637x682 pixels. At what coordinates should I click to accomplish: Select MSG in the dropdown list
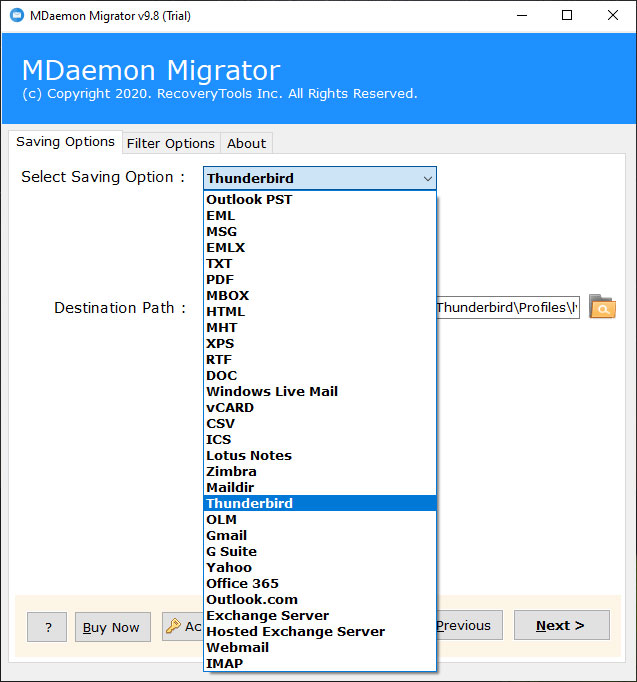[x=320, y=232]
